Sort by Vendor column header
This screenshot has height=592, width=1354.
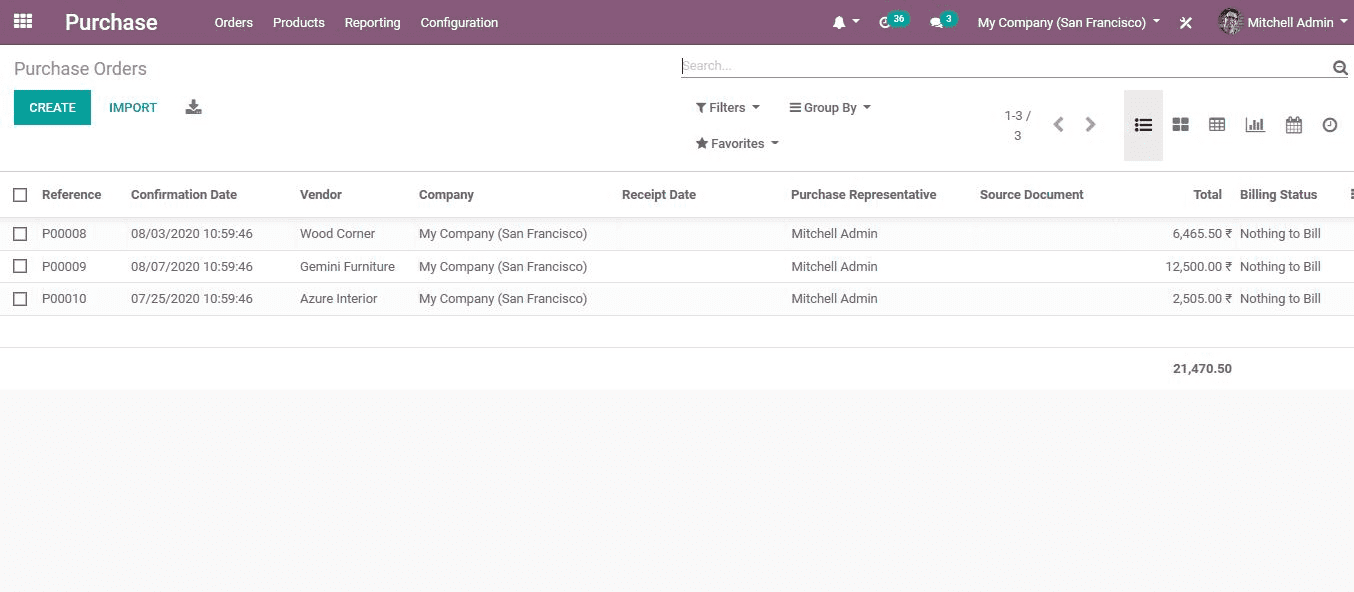(321, 194)
